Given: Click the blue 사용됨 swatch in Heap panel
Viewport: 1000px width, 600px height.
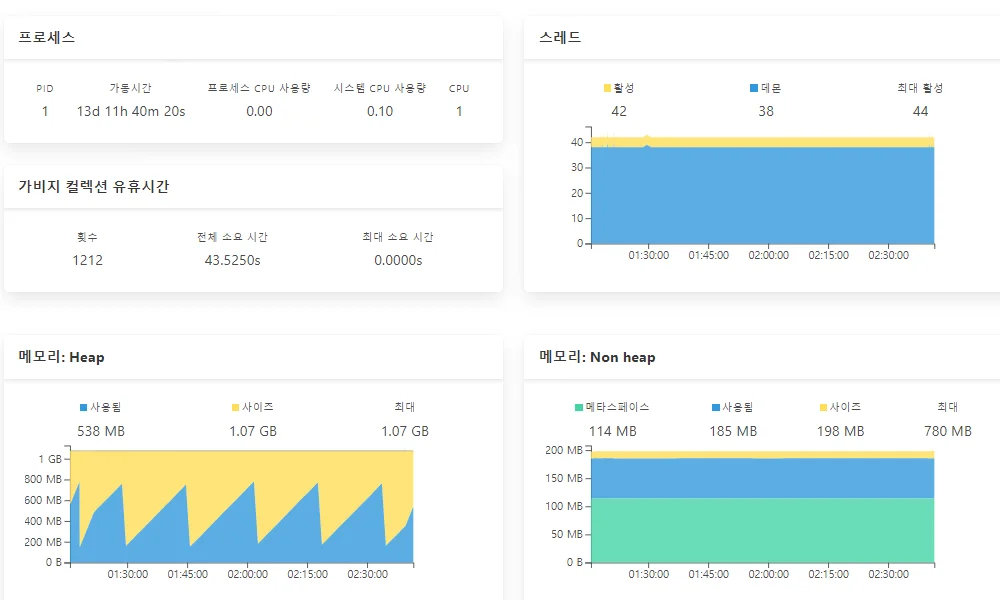Looking at the screenshot, I should (x=84, y=407).
